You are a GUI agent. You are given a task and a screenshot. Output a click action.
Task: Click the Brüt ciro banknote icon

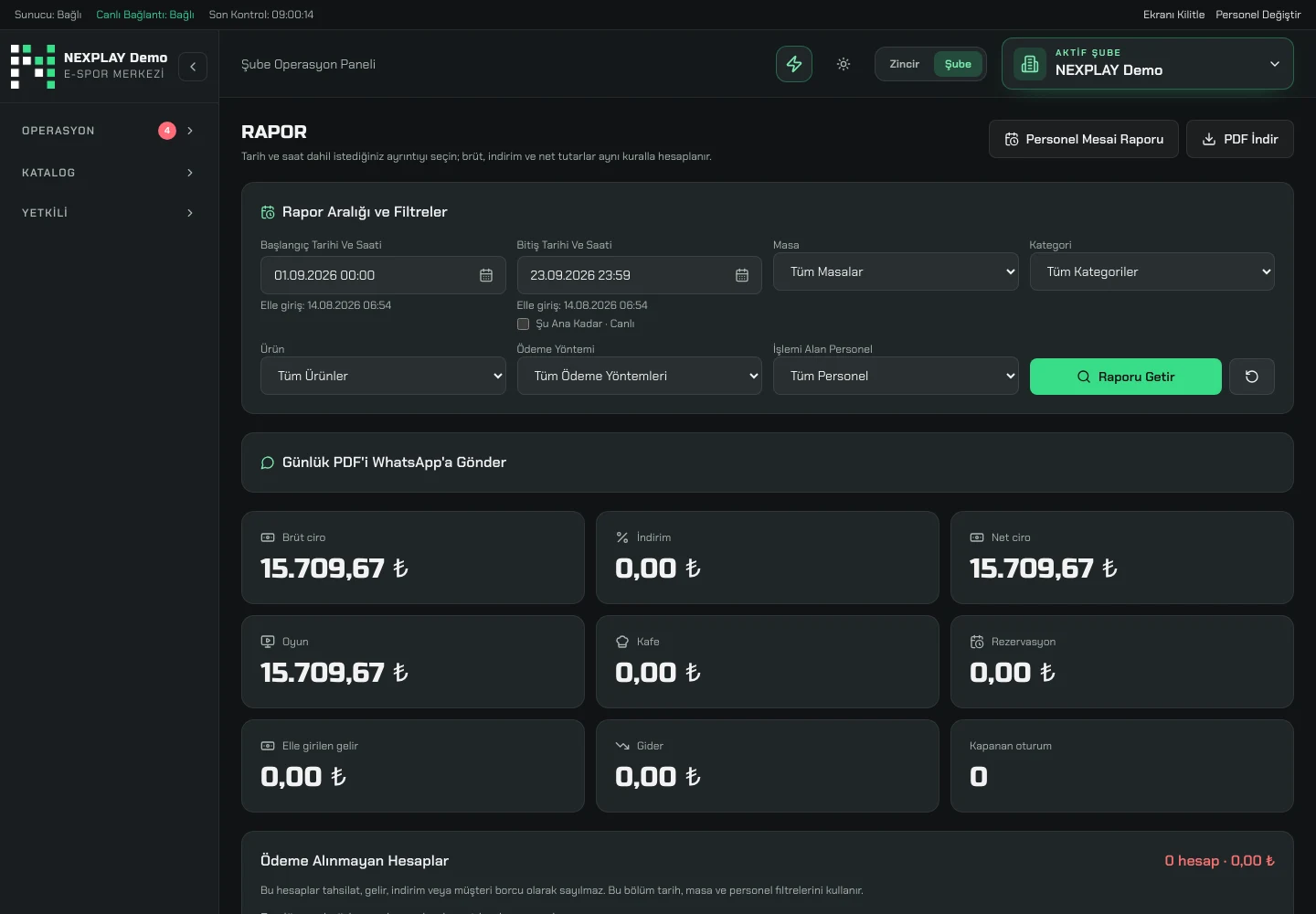[x=268, y=537]
